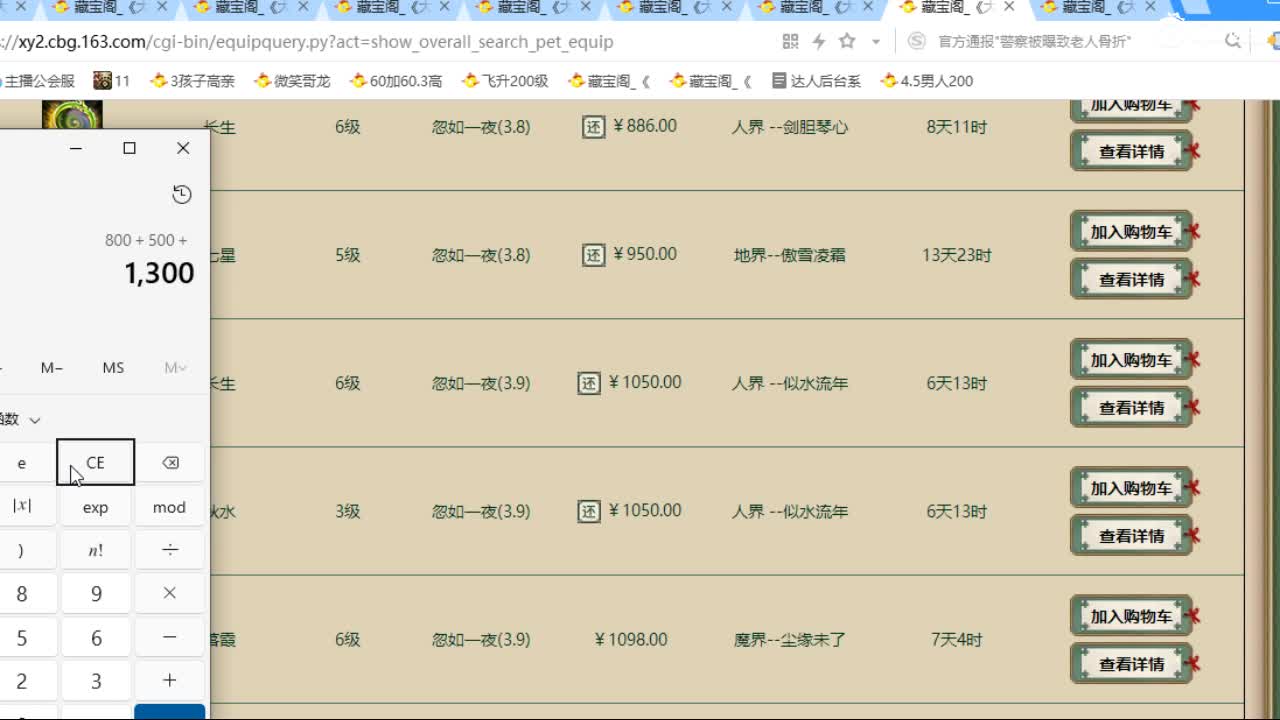Click the QR grid icon in the address bar
The width and height of the screenshot is (1280, 720).
(791, 41)
